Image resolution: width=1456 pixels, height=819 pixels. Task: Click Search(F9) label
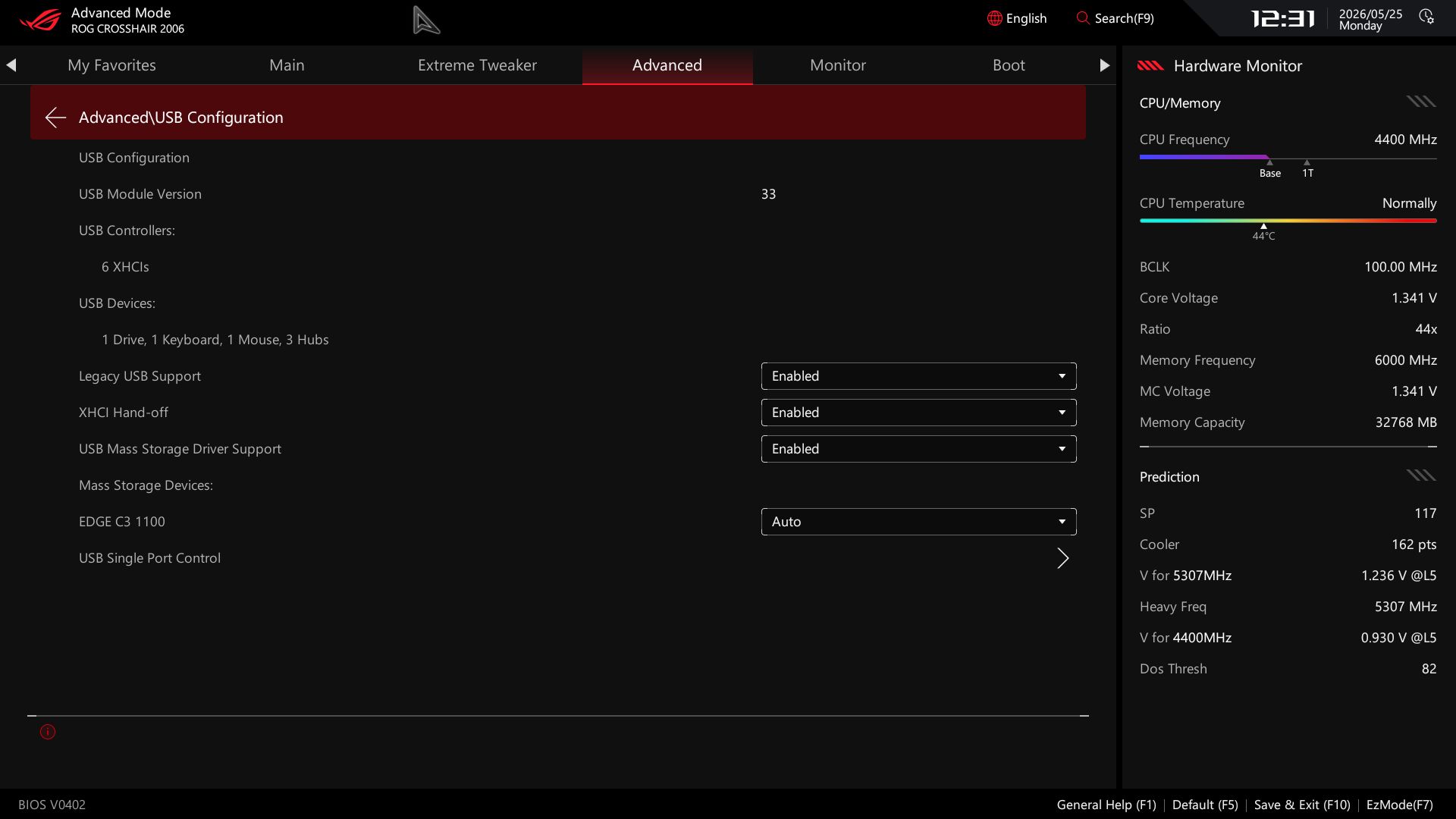(x=1124, y=18)
